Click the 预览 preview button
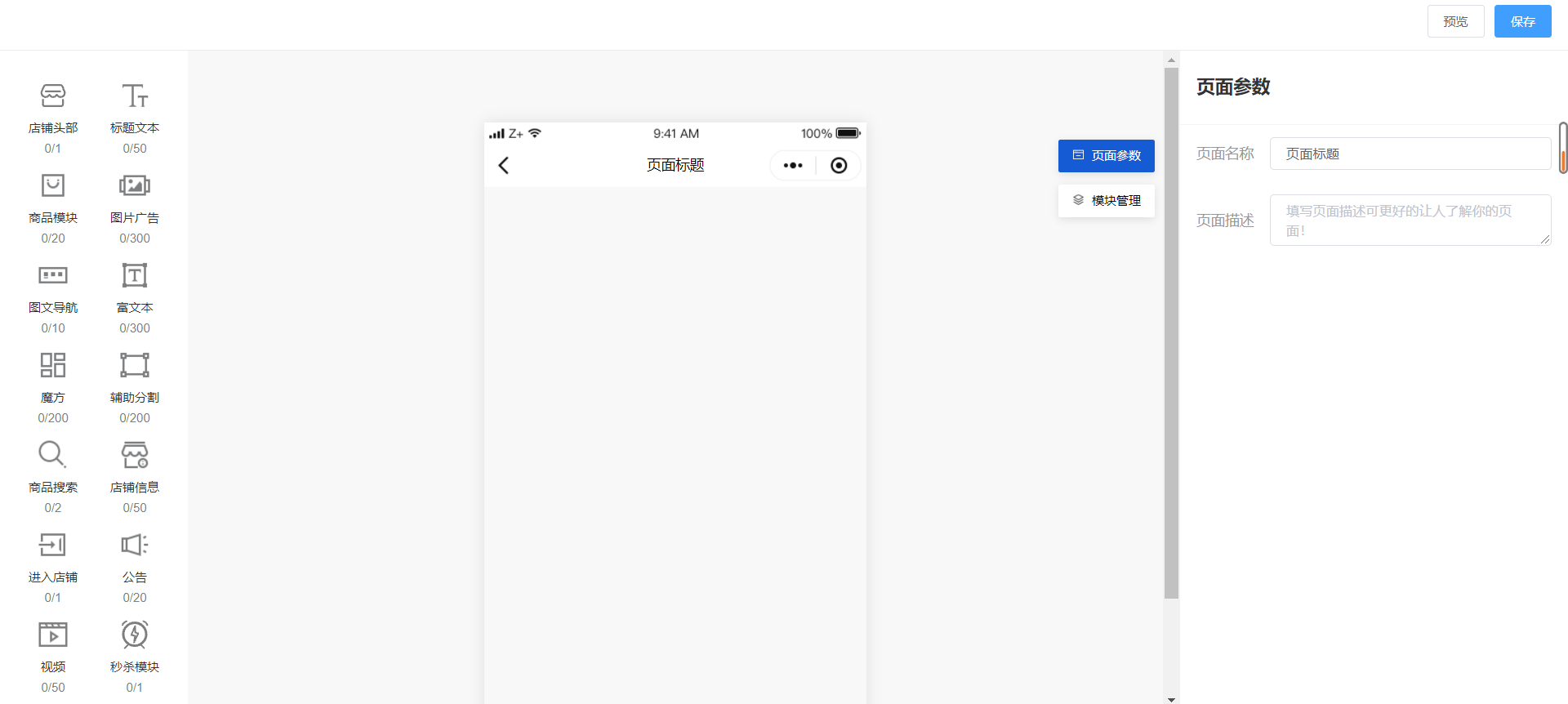This screenshot has height=704, width=1568. [x=1455, y=21]
